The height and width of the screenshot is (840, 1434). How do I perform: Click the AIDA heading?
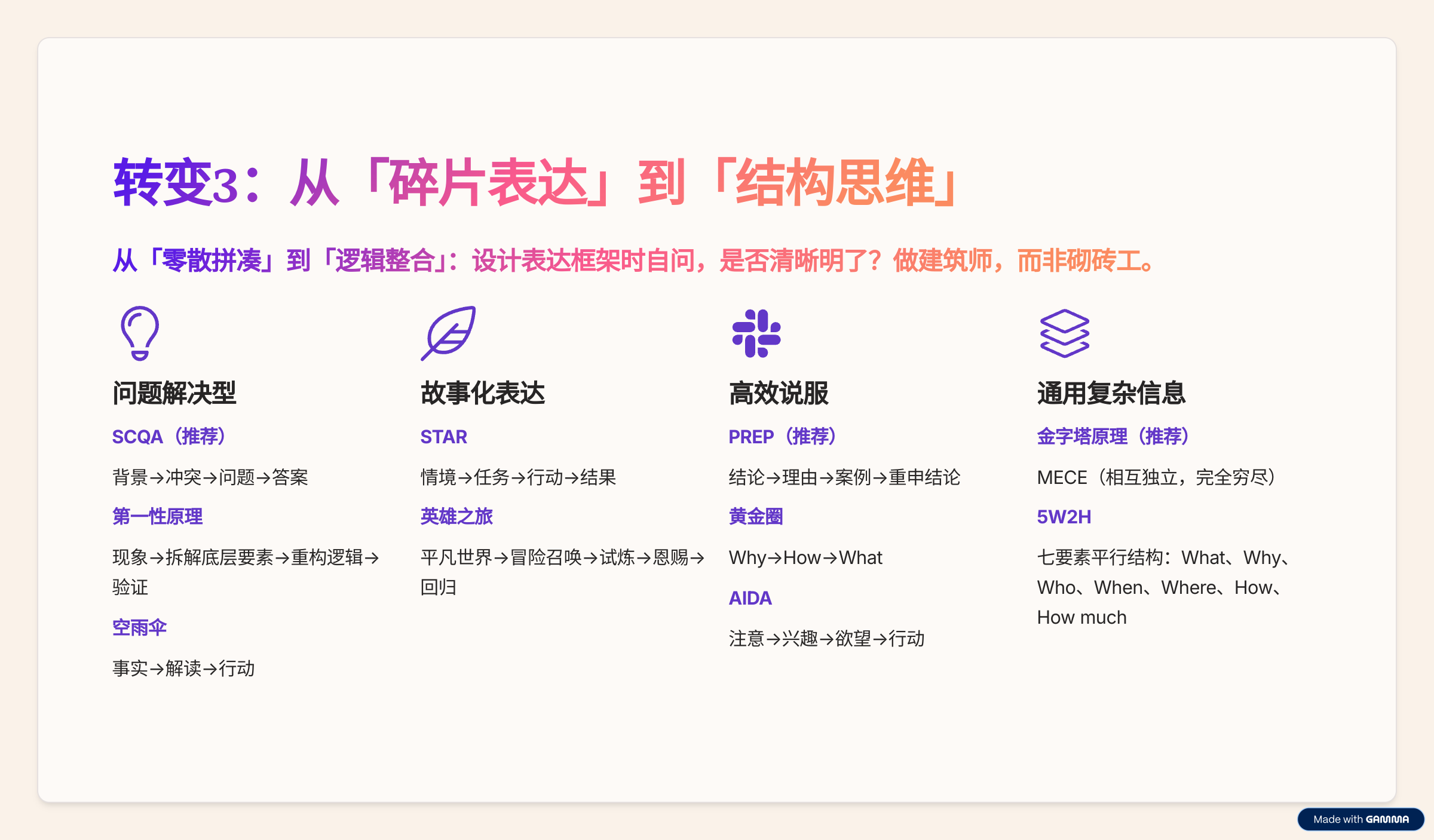tap(750, 597)
